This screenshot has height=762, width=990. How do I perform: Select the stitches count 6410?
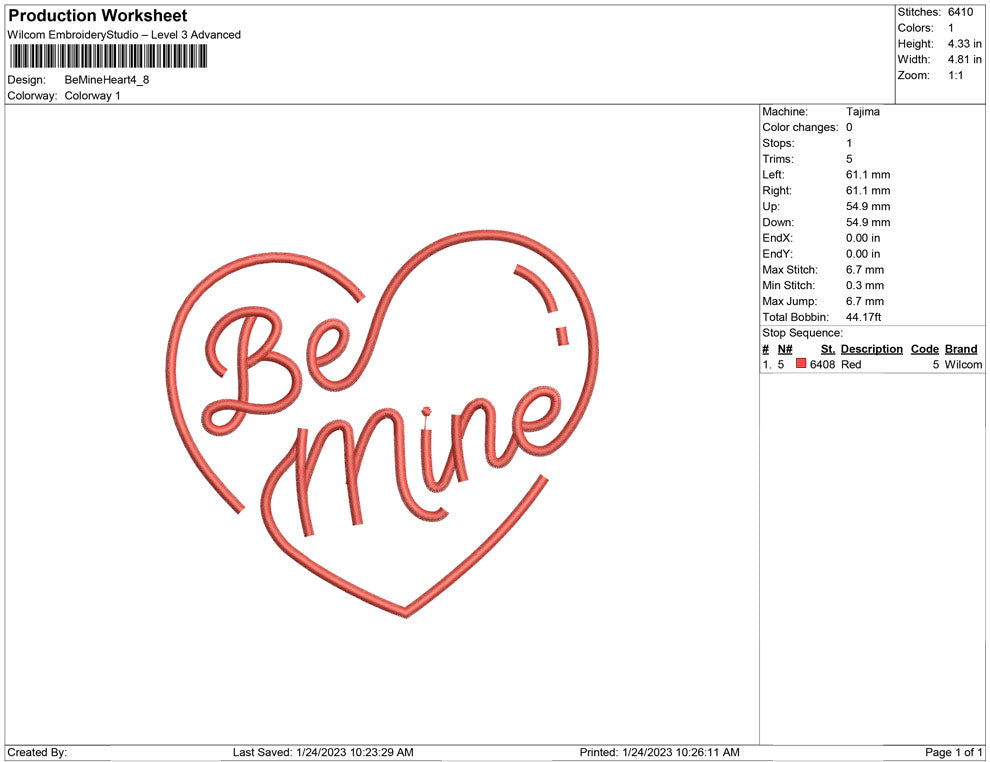960,12
